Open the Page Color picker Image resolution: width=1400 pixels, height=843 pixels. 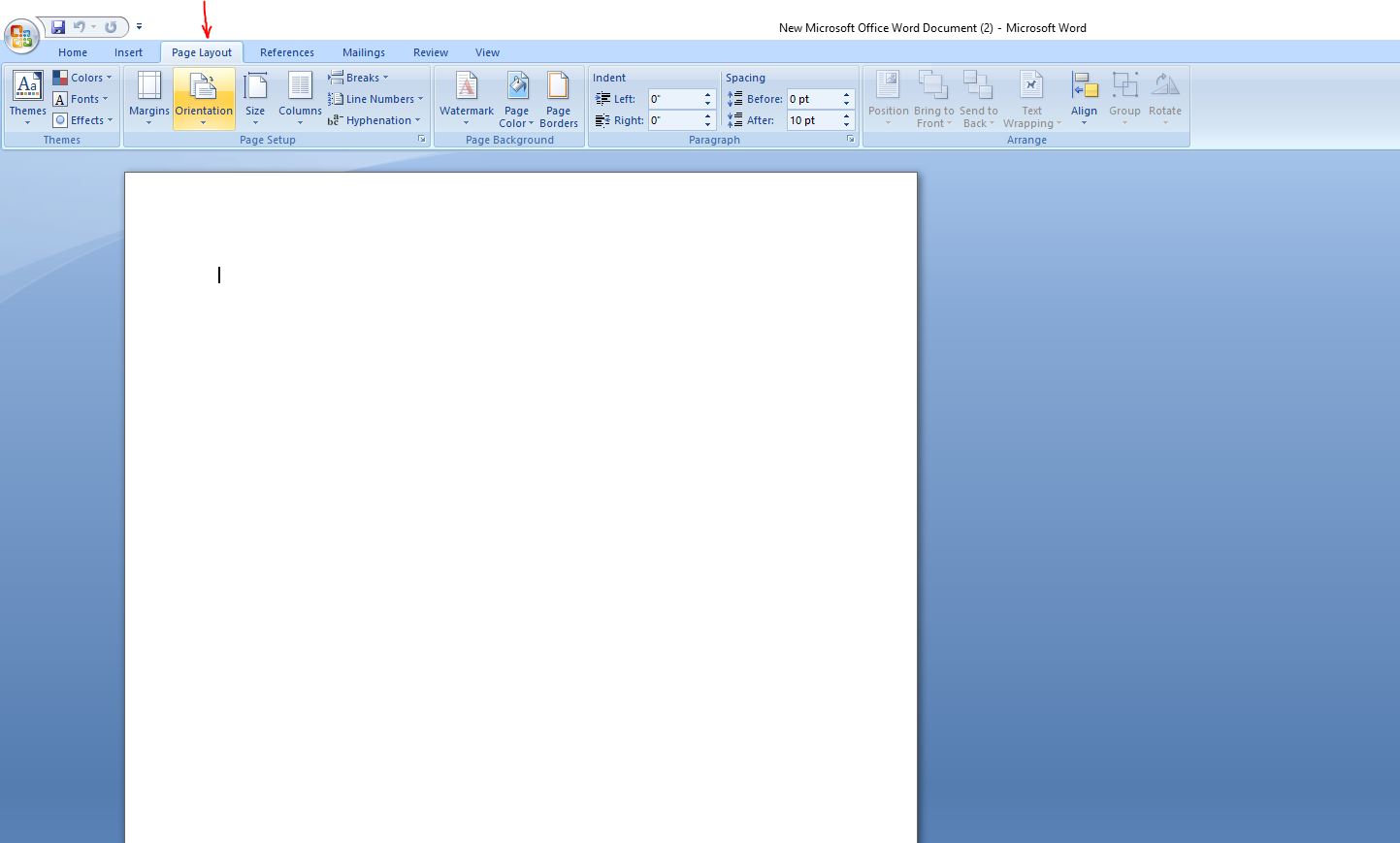pos(516,97)
